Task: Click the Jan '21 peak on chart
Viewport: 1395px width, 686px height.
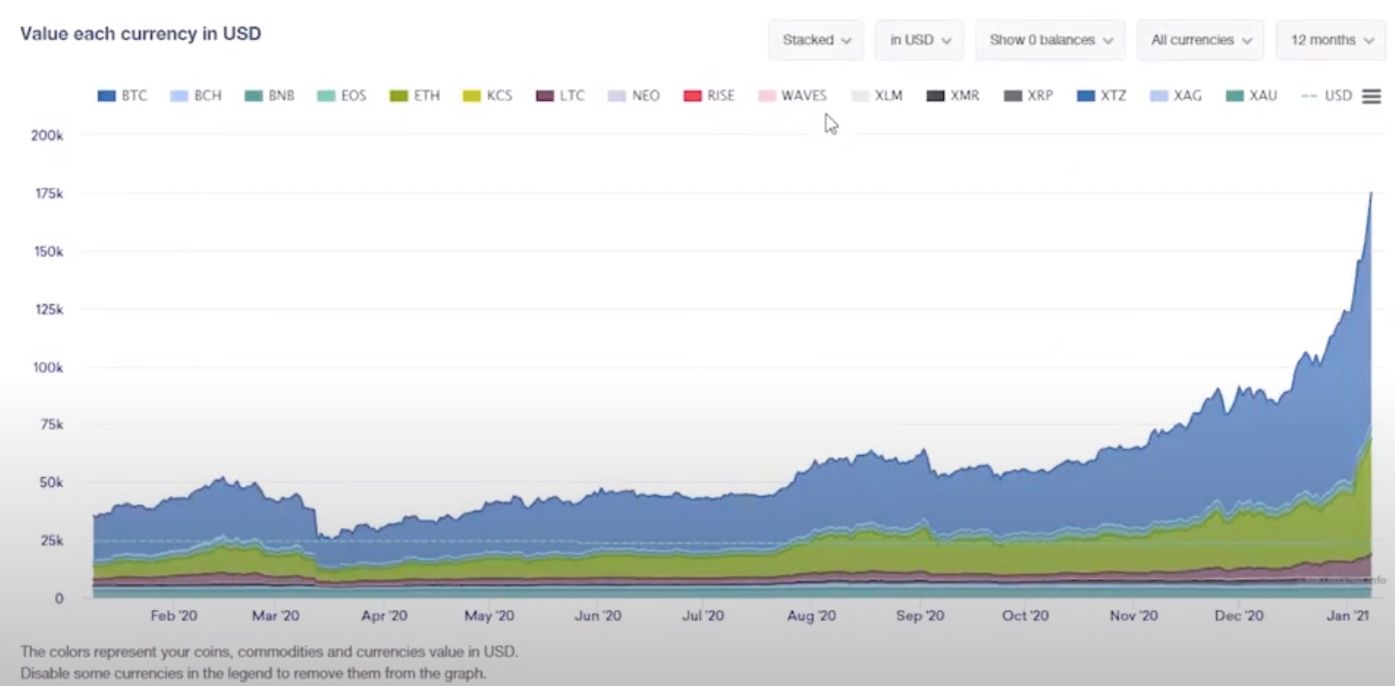Action: pos(1369,194)
